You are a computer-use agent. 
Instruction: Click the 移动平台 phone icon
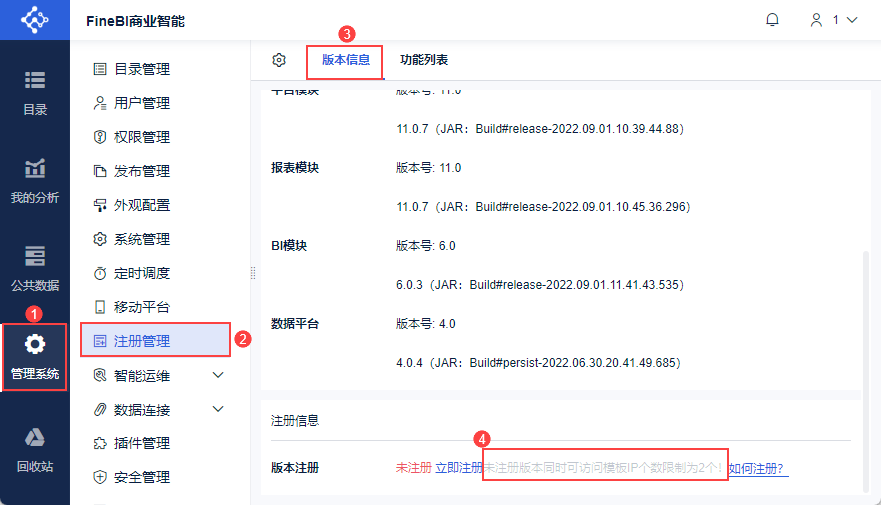100,307
